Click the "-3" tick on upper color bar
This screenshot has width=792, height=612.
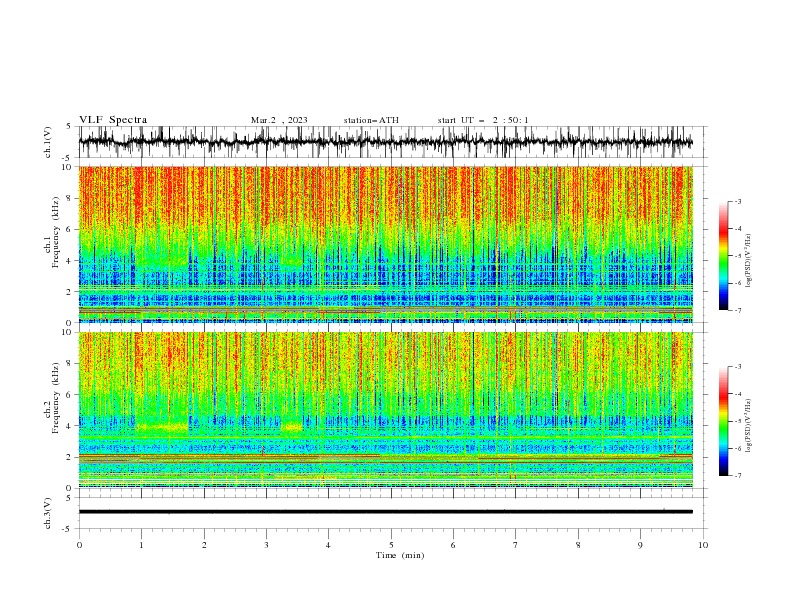pyautogui.click(x=738, y=201)
